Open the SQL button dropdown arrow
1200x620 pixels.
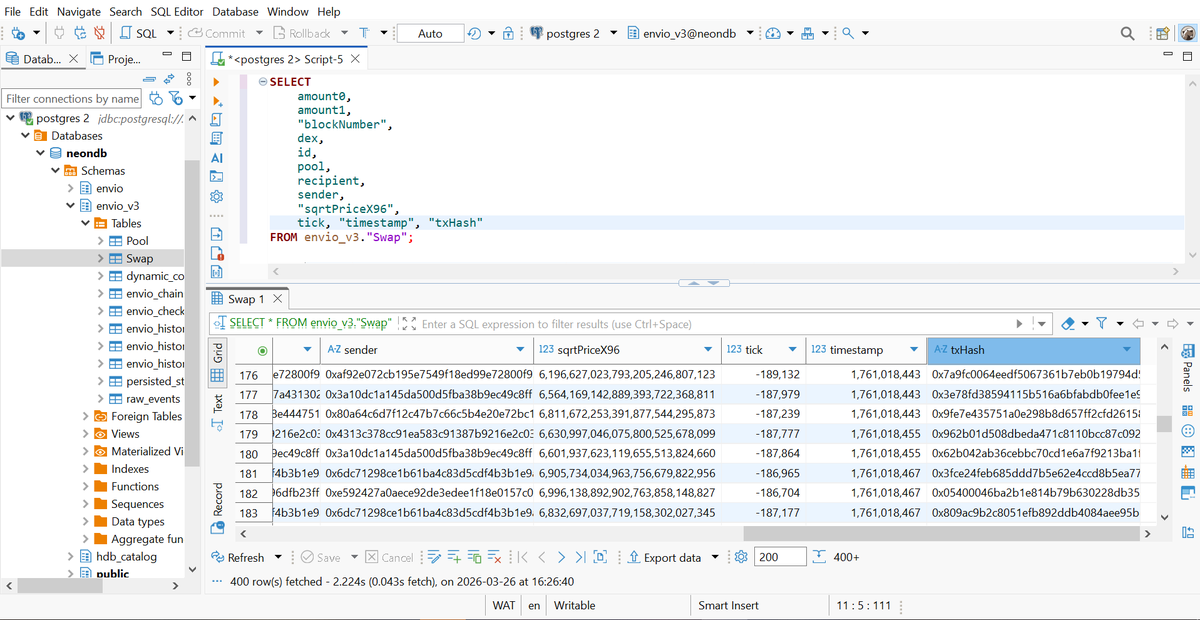coord(169,33)
